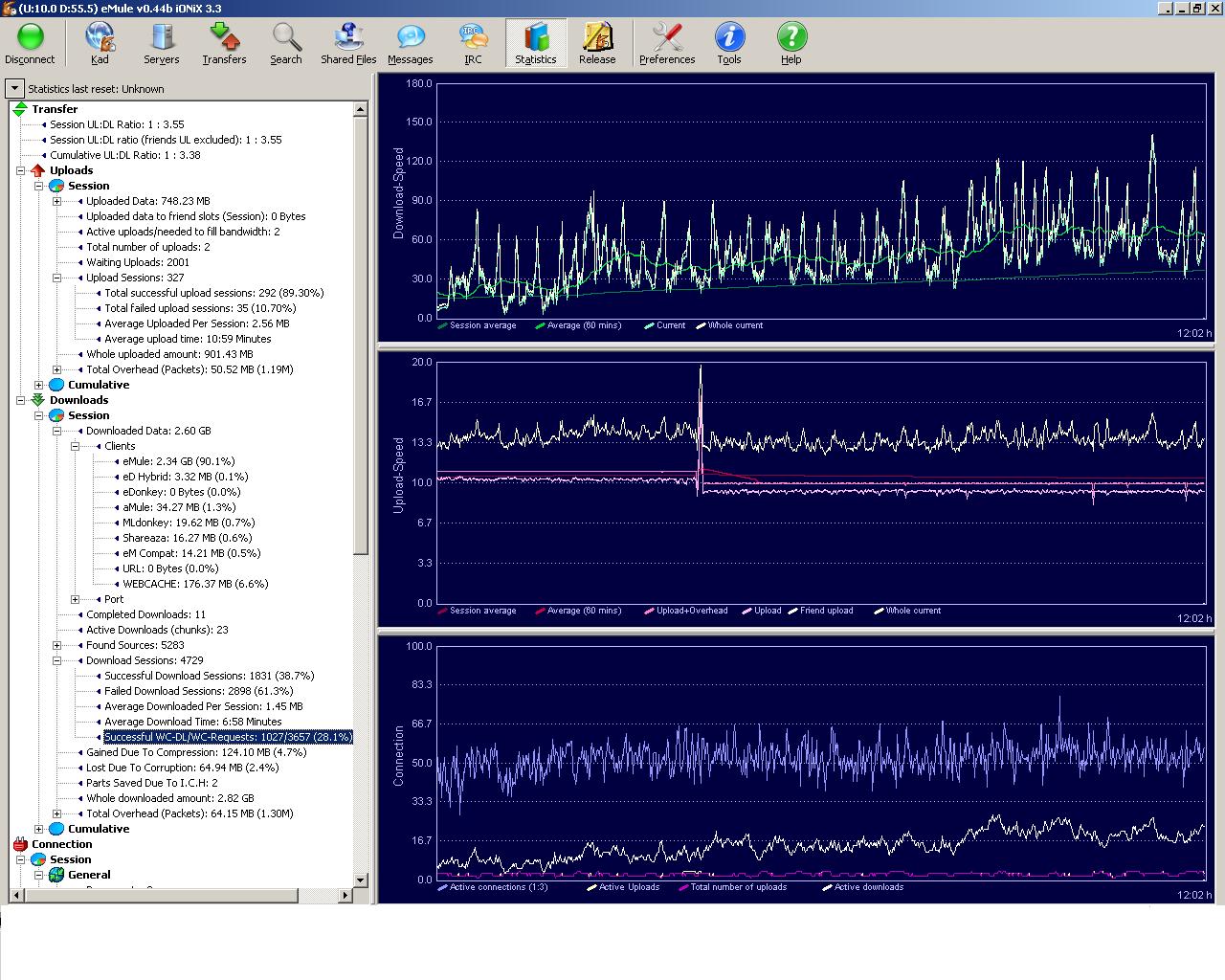Select Lost Due To Corruption row
The height and width of the screenshot is (980, 1225).
point(183,768)
